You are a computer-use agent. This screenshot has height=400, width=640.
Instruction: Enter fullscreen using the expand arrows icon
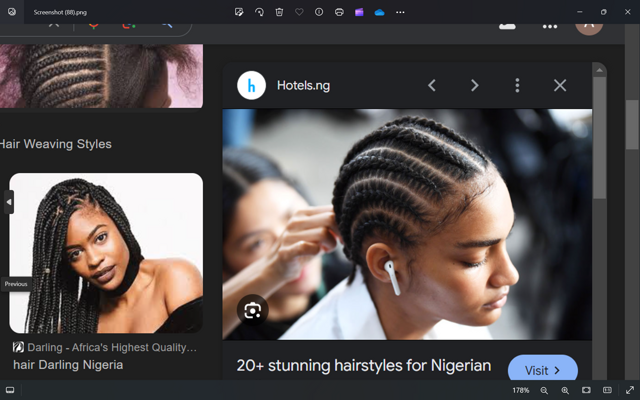pos(629,390)
